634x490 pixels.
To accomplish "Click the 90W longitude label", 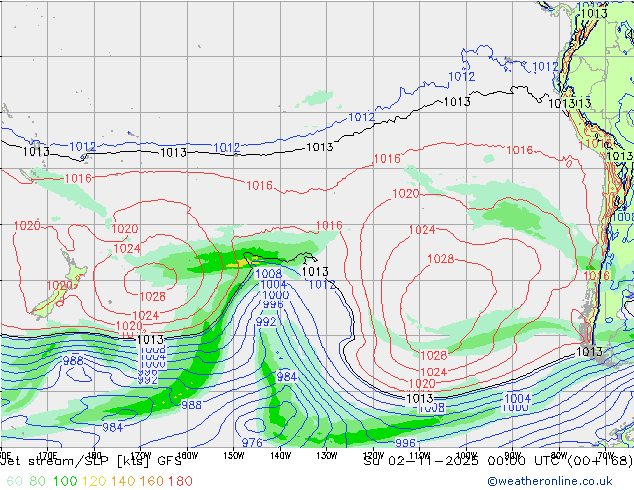I will point(513,455).
